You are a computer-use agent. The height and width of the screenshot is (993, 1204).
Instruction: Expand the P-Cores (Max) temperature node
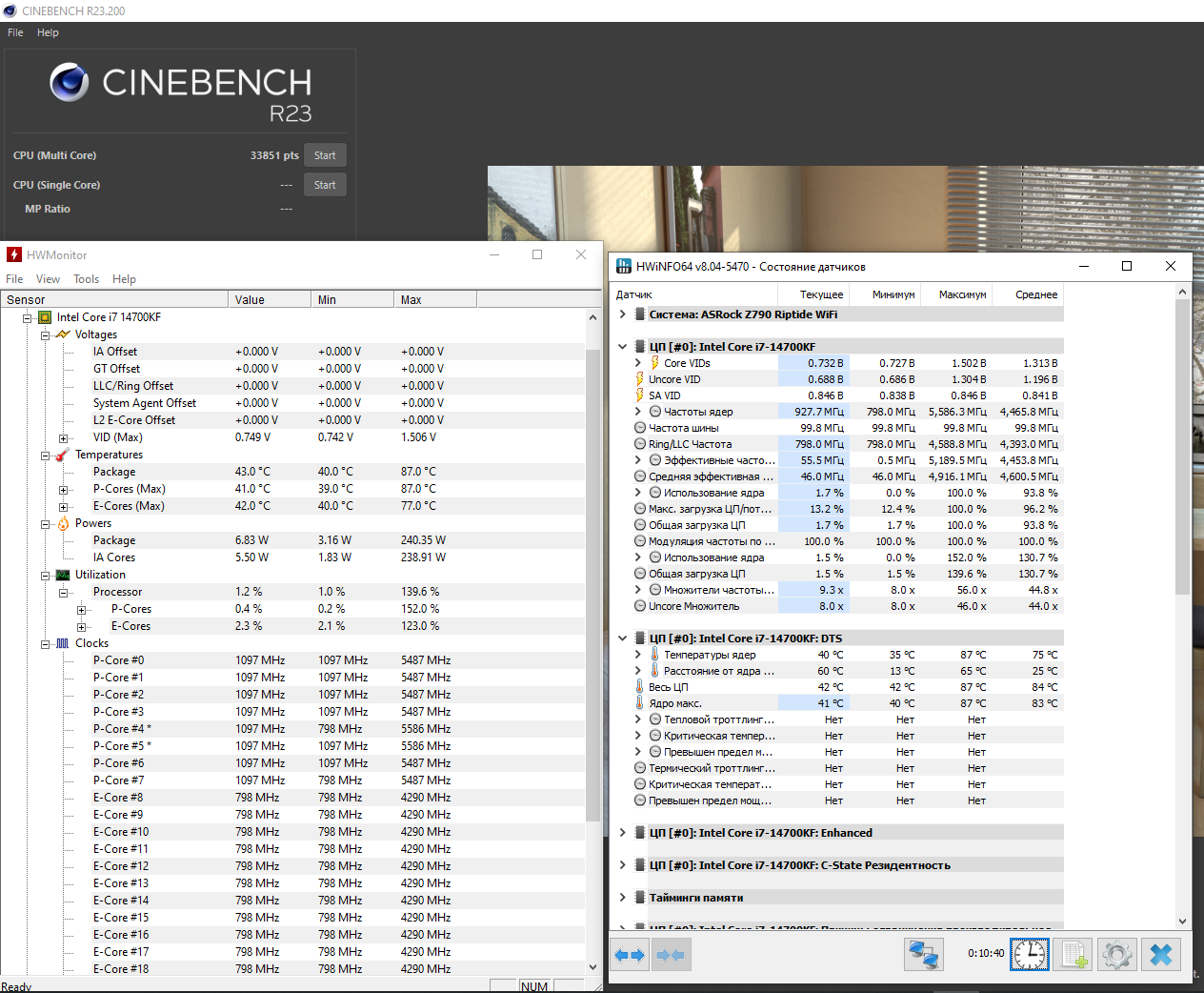tap(64, 490)
